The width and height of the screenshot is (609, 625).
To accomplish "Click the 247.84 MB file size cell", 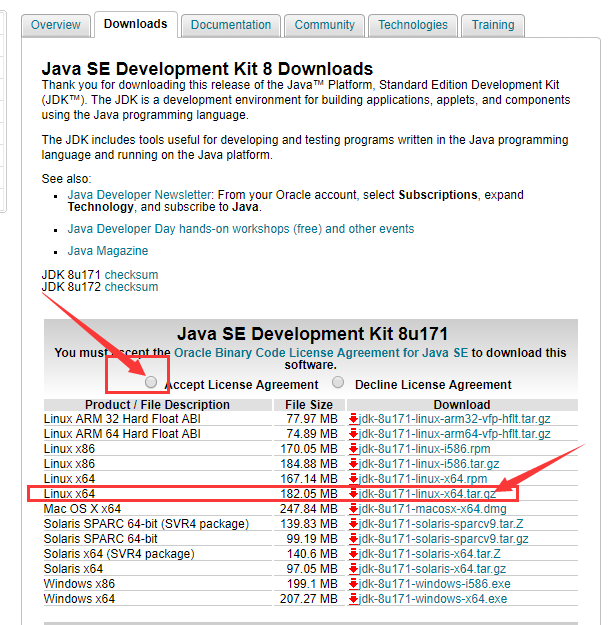I will coord(309,509).
